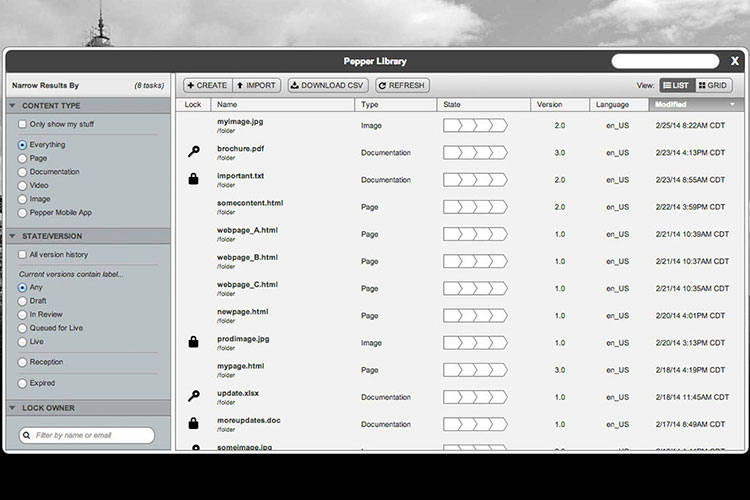
Task: Select the In Review state radio
Action: [x=22, y=315]
